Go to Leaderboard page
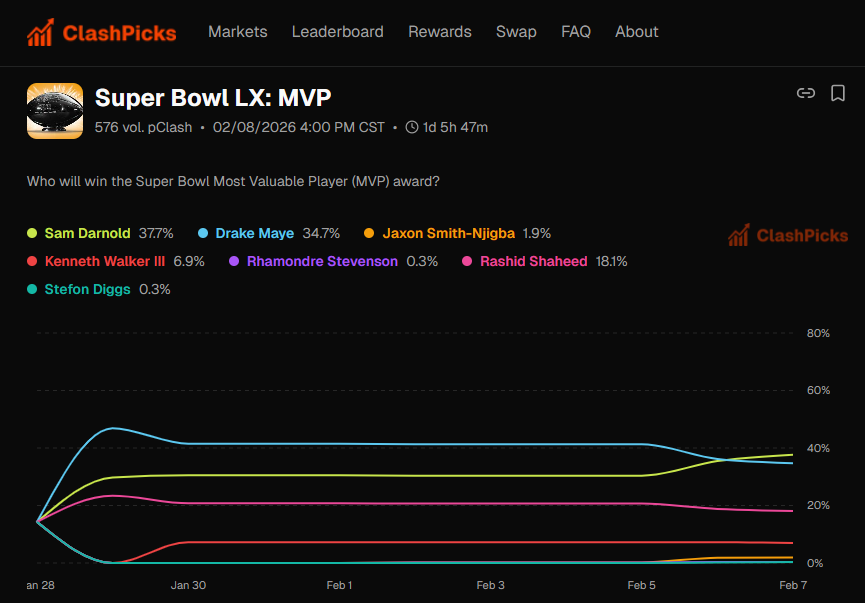Screen dimensions: 865x603 pos(338,32)
